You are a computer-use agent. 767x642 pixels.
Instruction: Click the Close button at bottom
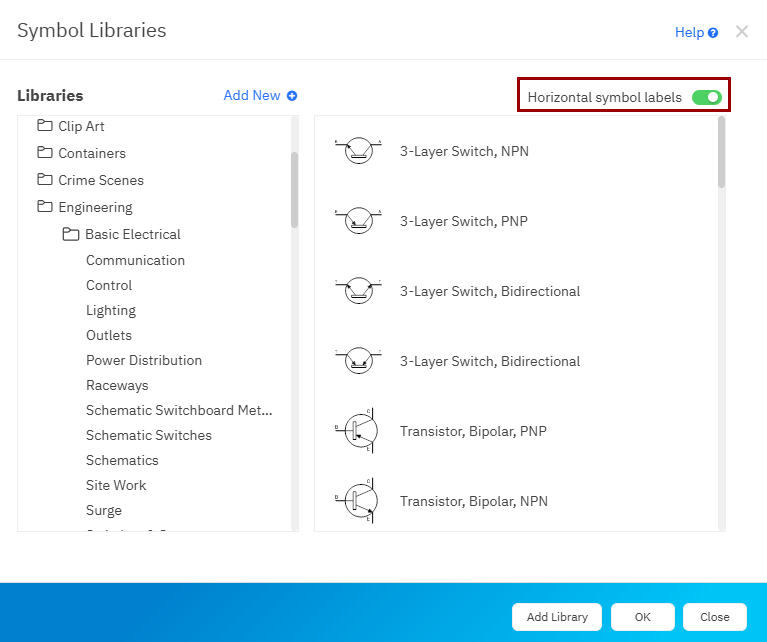[x=714, y=617]
